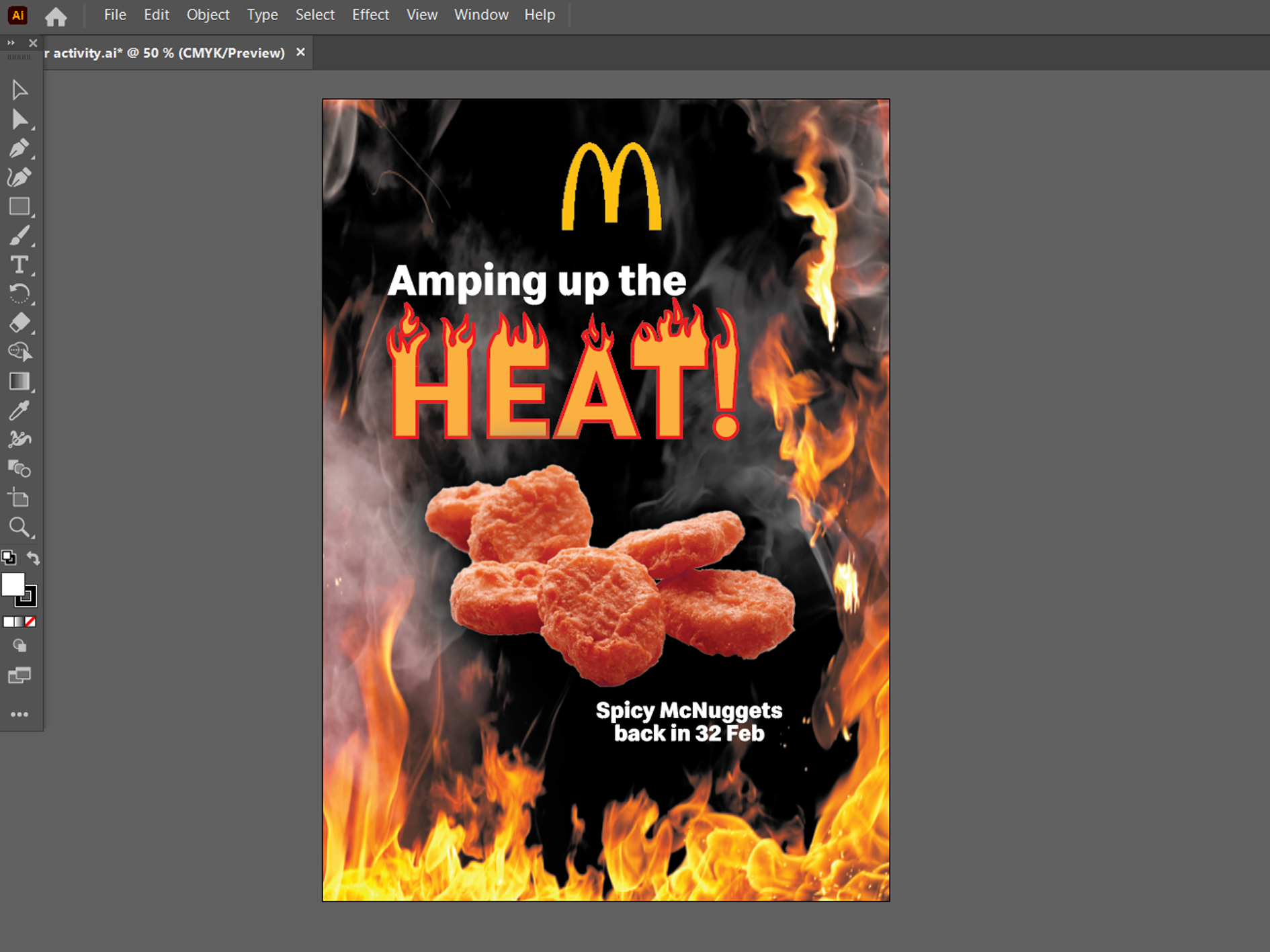Select the Direct Selection tool

point(19,120)
